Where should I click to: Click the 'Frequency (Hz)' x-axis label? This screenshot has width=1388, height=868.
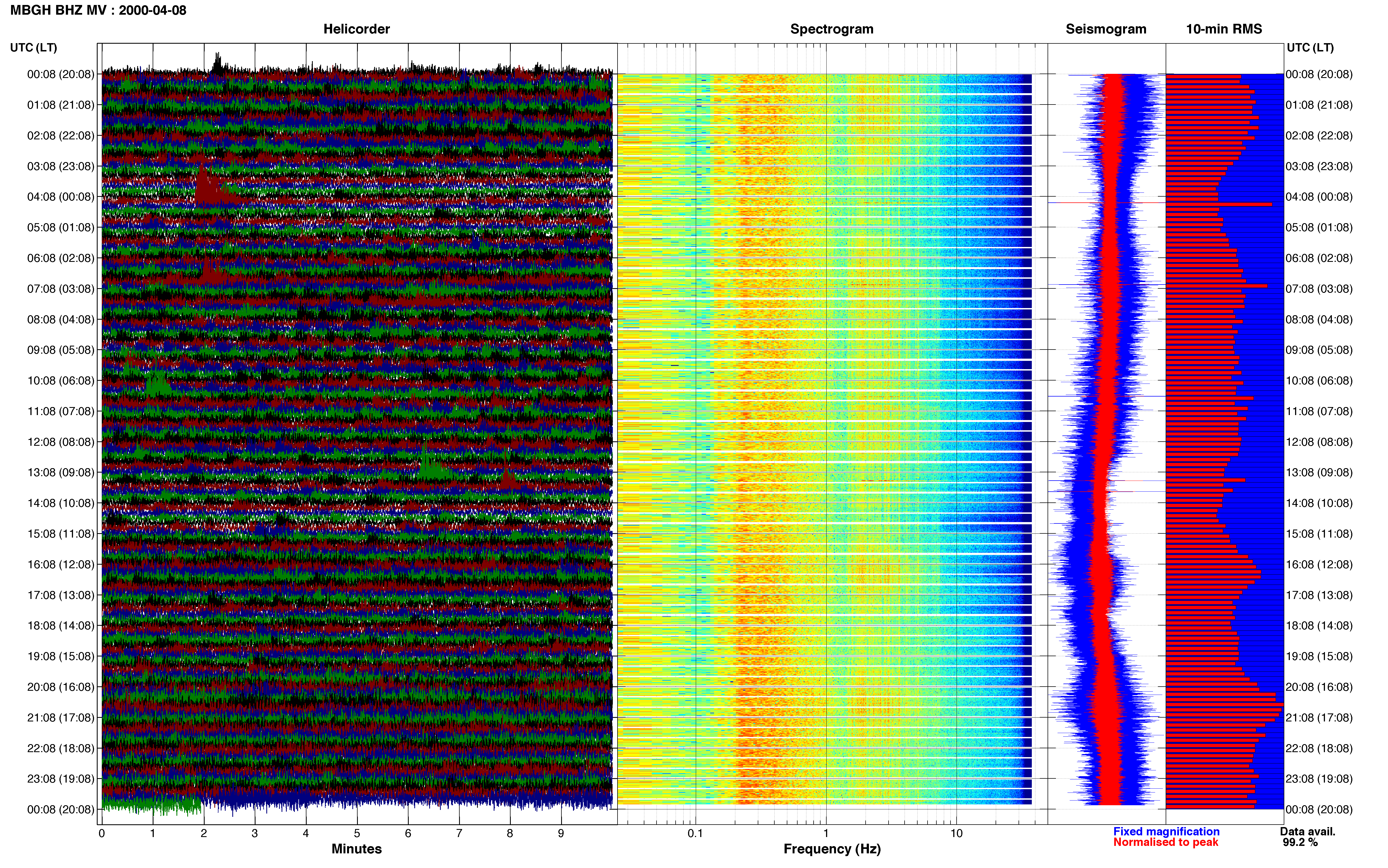(832, 849)
